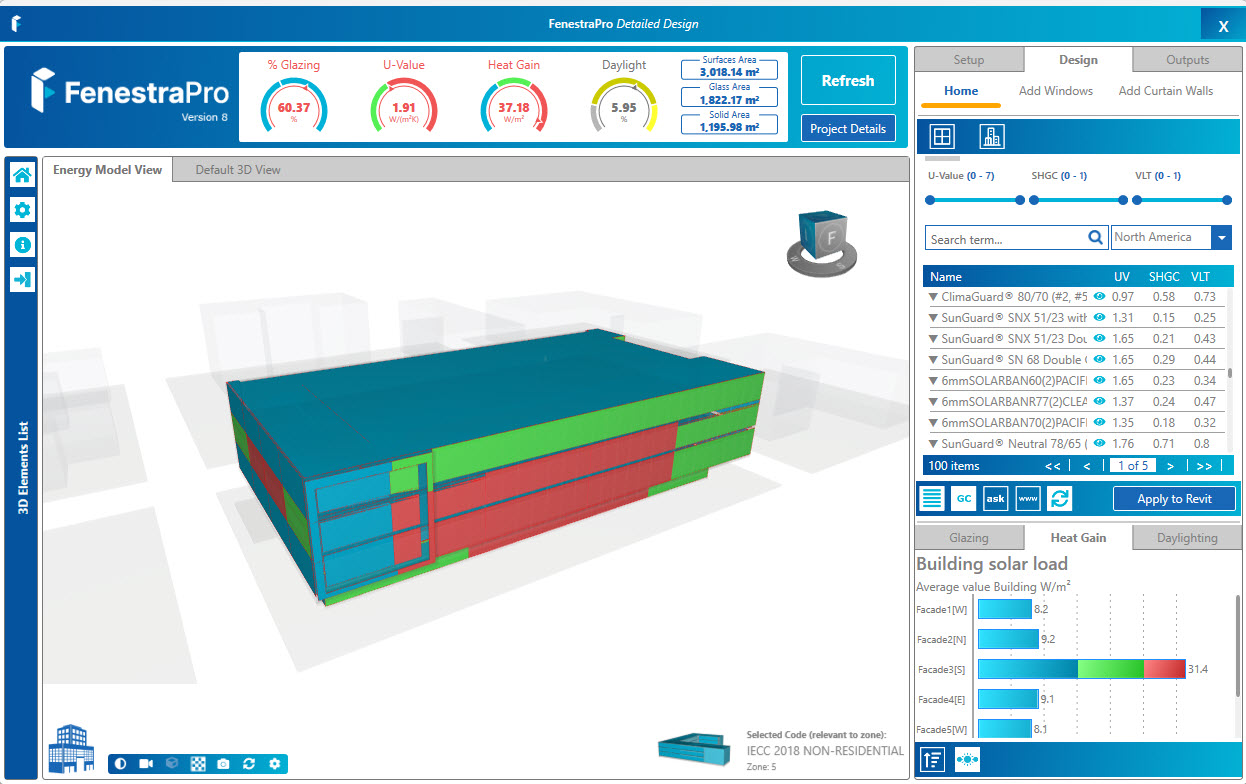
Task: Click the sort order icon under chart
Action: pos(933,759)
